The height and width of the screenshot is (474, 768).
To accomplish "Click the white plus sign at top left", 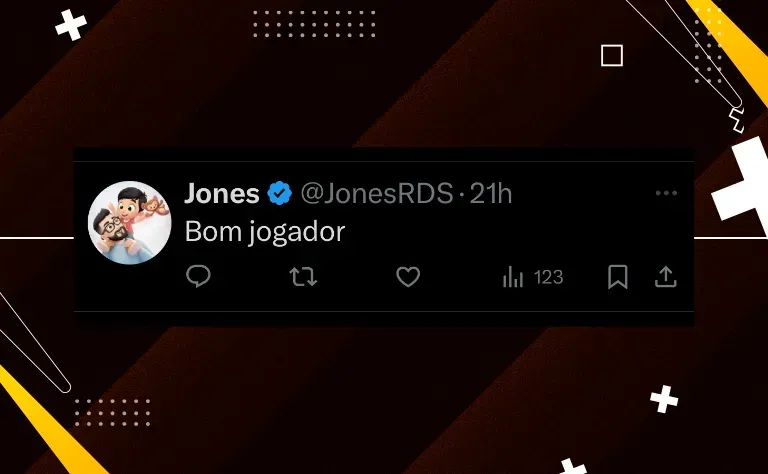I will [71, 24].
